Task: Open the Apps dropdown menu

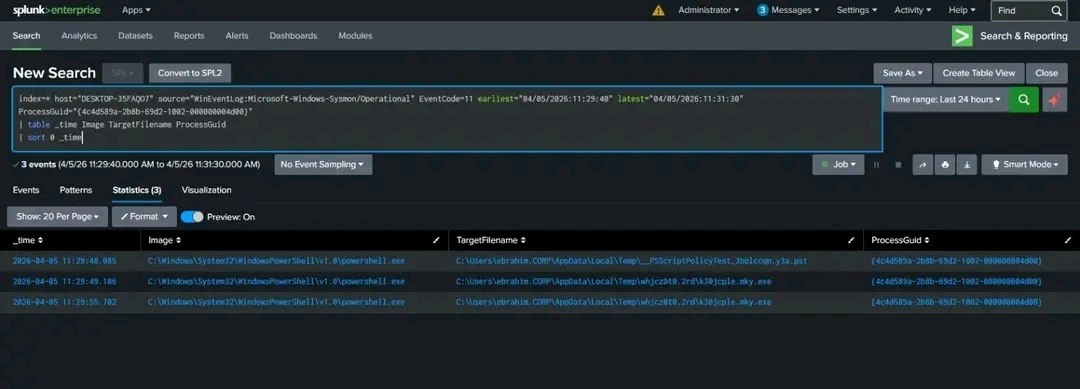Action: pos(136,10)
